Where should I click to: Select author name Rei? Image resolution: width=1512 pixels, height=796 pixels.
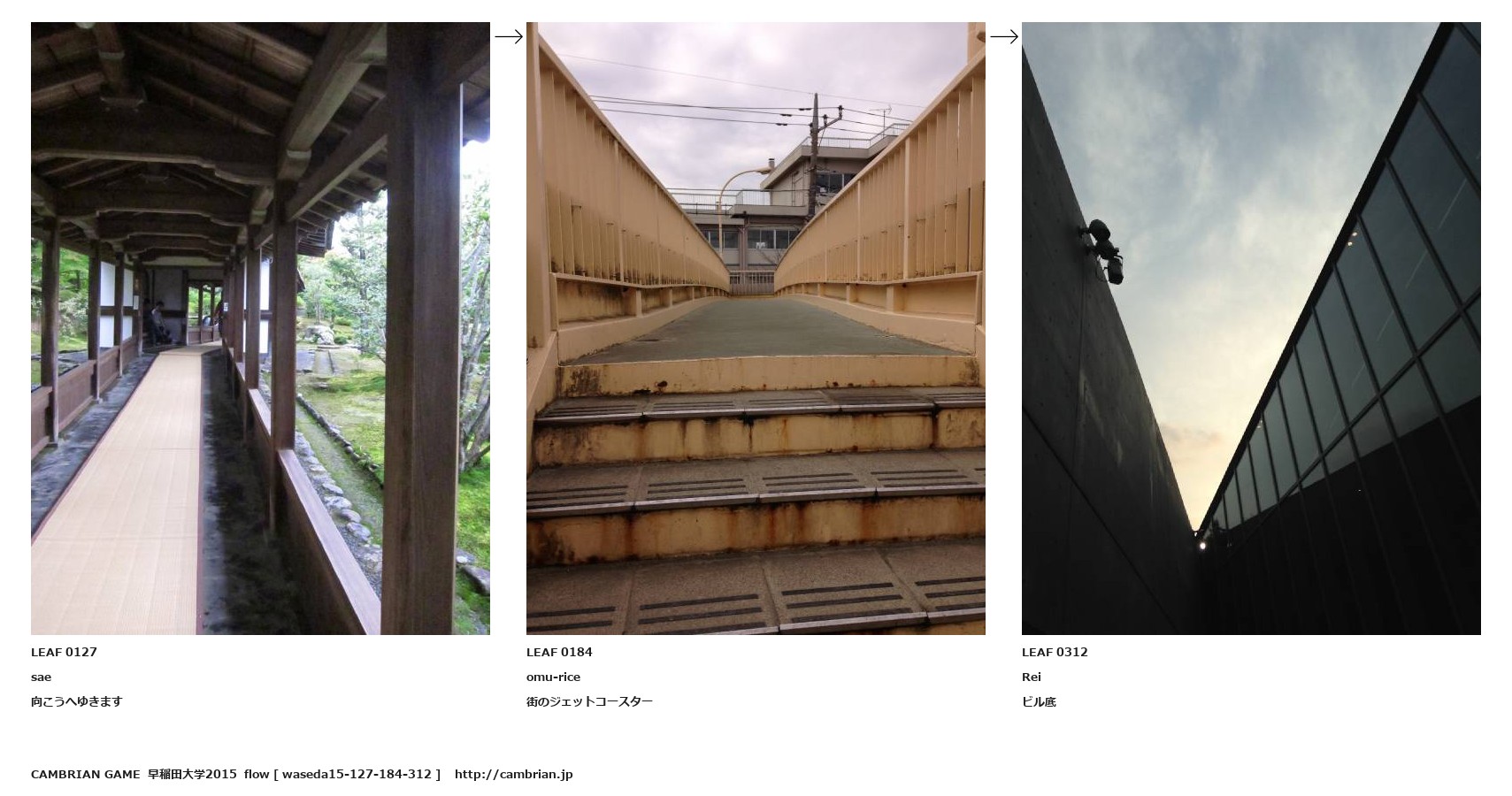coord(1032,677)
